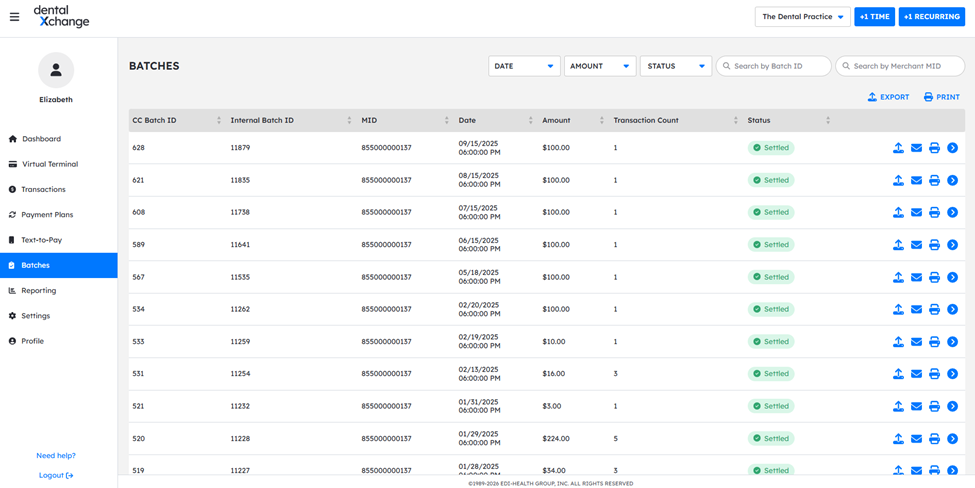Click the EXPORT link
This screenshot has width=975, height=488.
coord(888,97)
